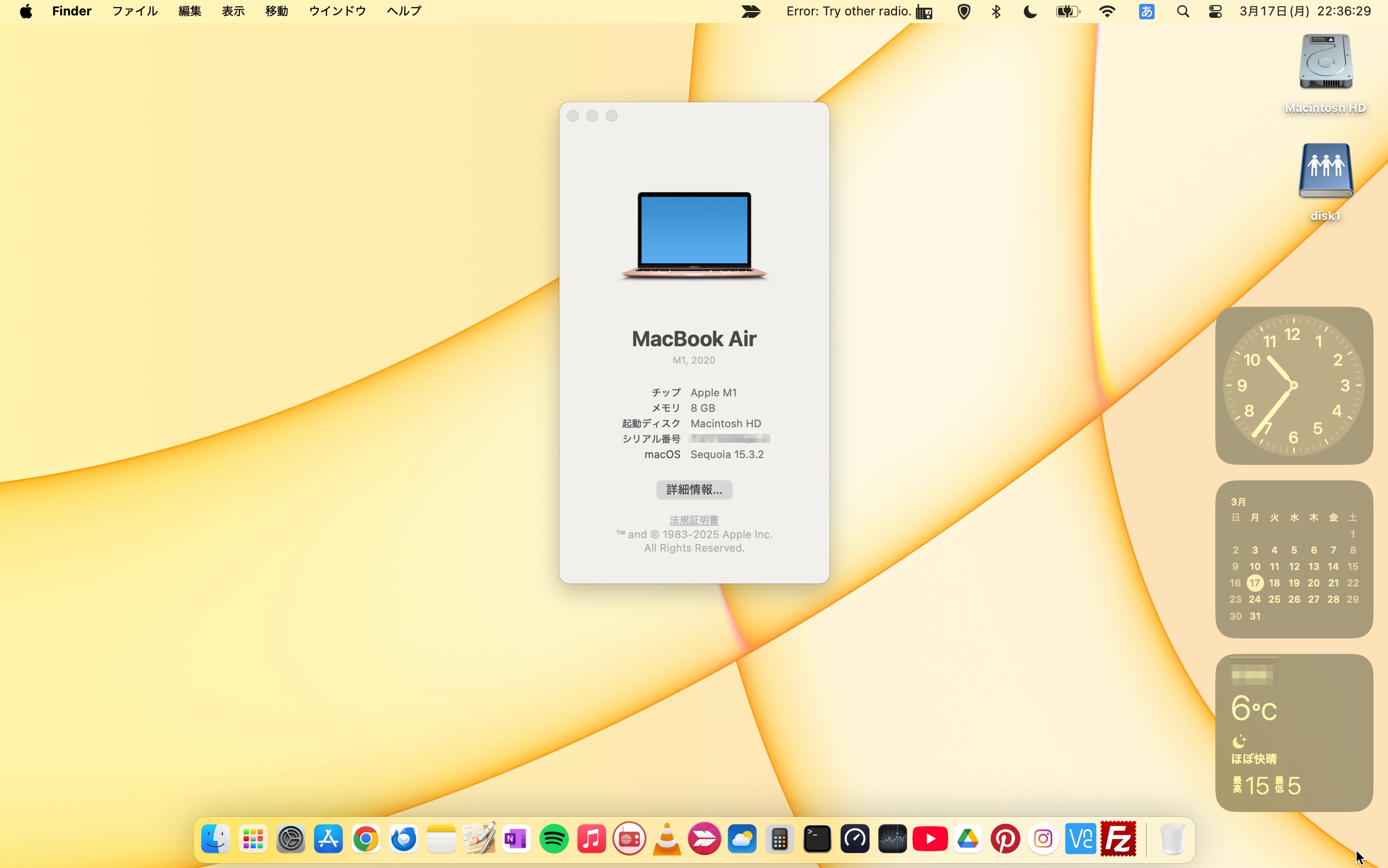Open the Wi-Fi menu bar item
The image size is (1388, 868).
click(x=1107, y=12)
